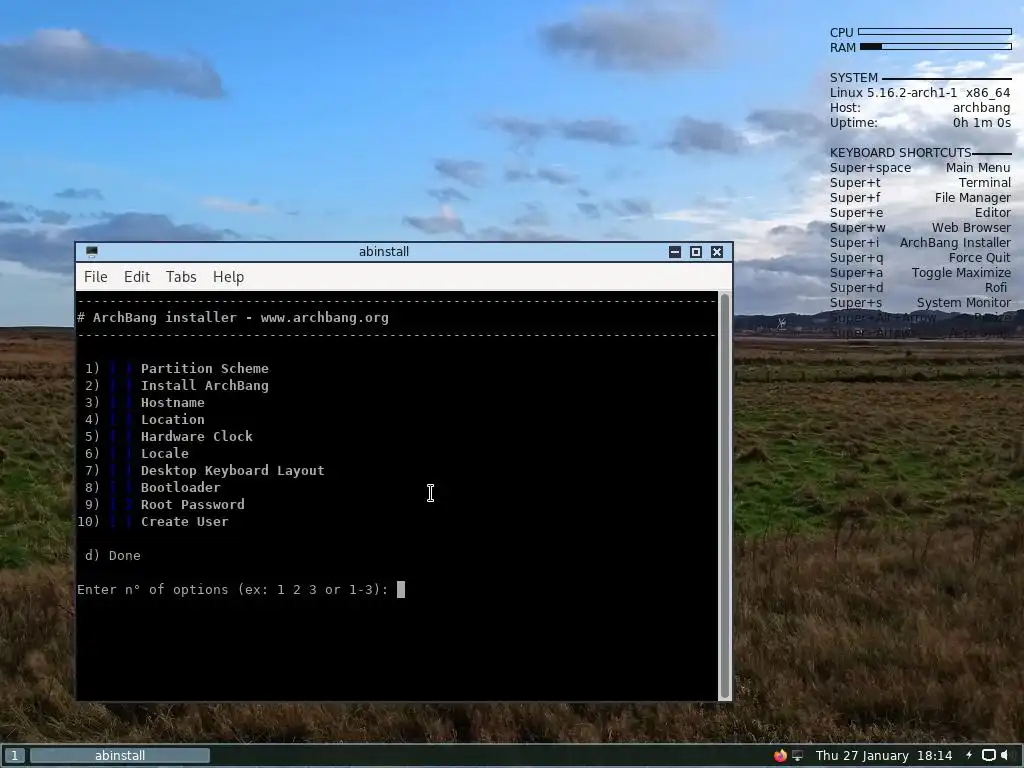Image resolution: width=1024 pixels, height=768 pixels.
Task: Open the Help menu
Action: [x=229, y=277]
